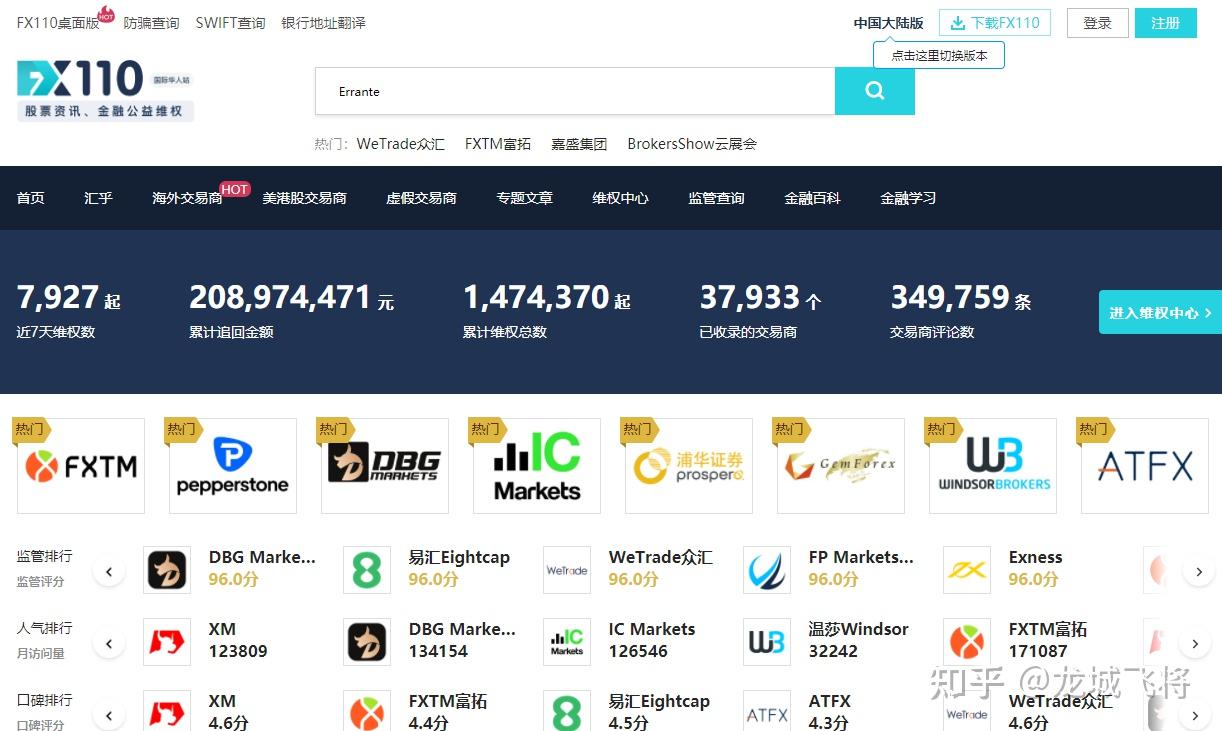Click 温莎Windsor icon in 人气排行 row

(767, 642)
